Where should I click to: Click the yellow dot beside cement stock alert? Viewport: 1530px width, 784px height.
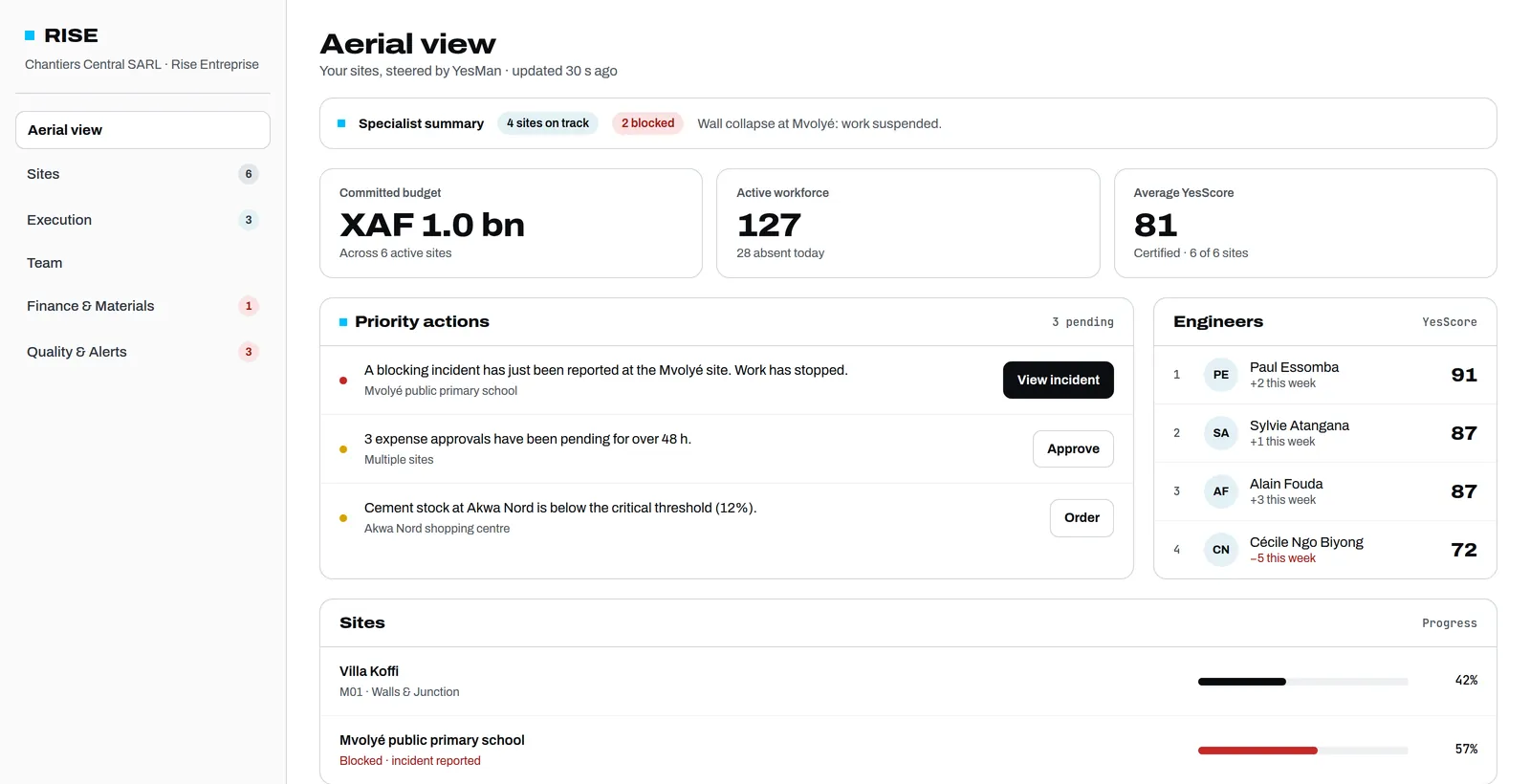[x=343, y=518]
